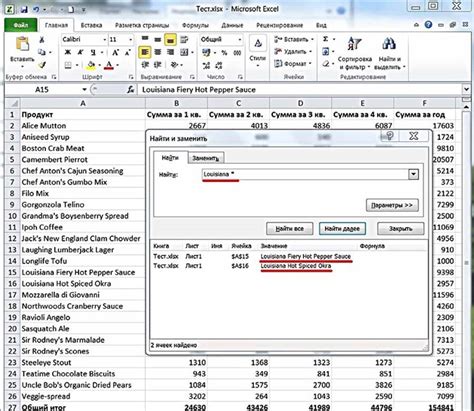474x411 pixels.
Task: Apply the red Font Color letter A
Action: tap(109, 65)
